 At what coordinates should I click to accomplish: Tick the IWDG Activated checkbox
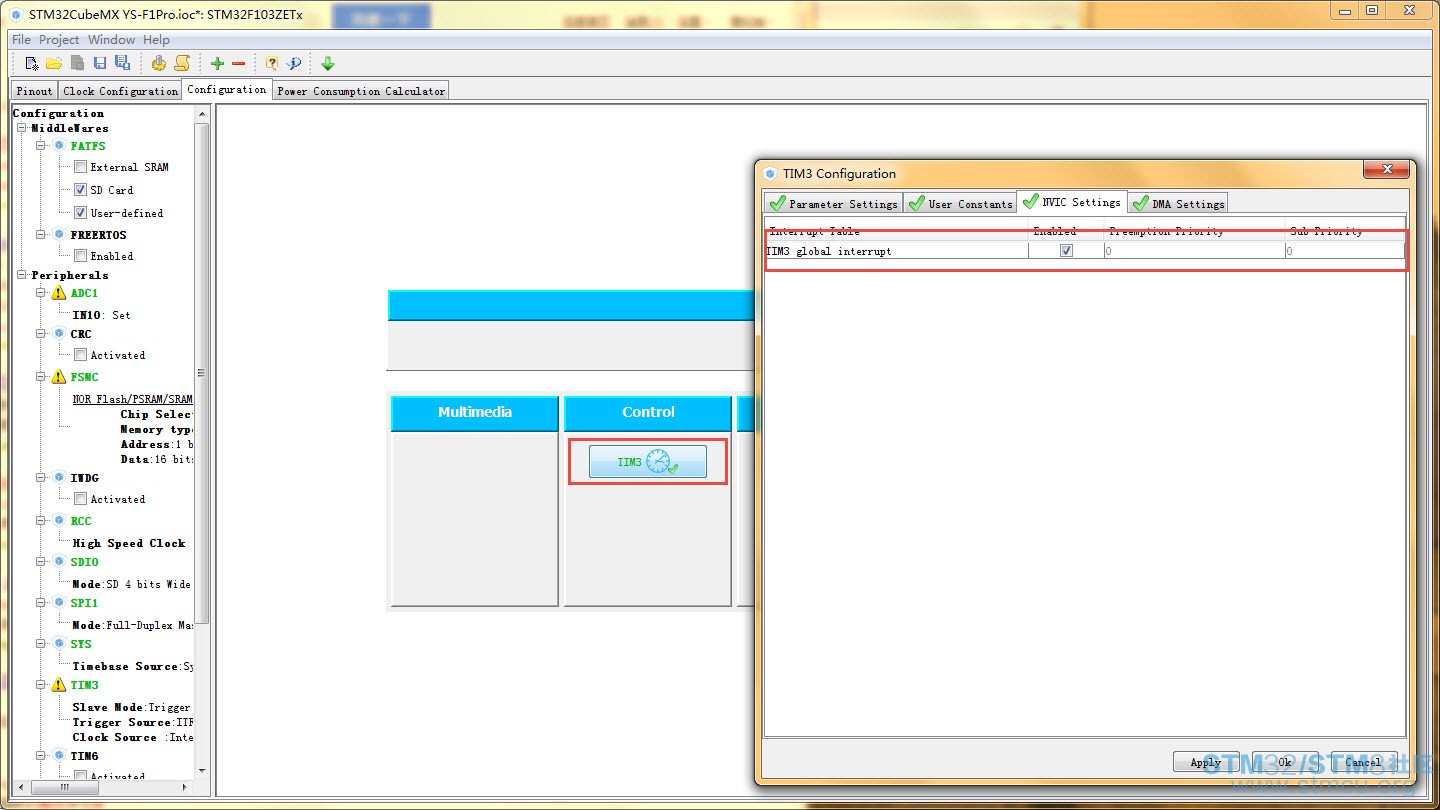pos(81,498)
